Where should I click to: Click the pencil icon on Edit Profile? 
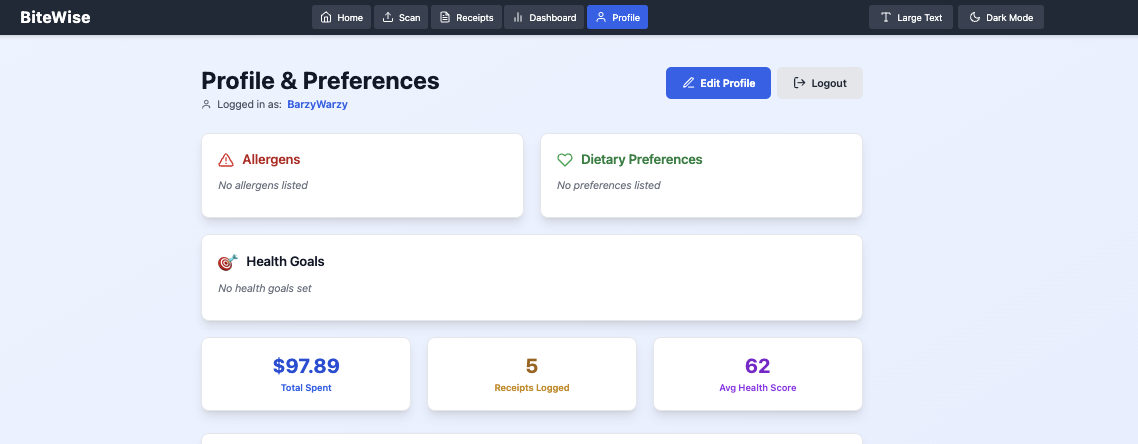click(689, 83)
